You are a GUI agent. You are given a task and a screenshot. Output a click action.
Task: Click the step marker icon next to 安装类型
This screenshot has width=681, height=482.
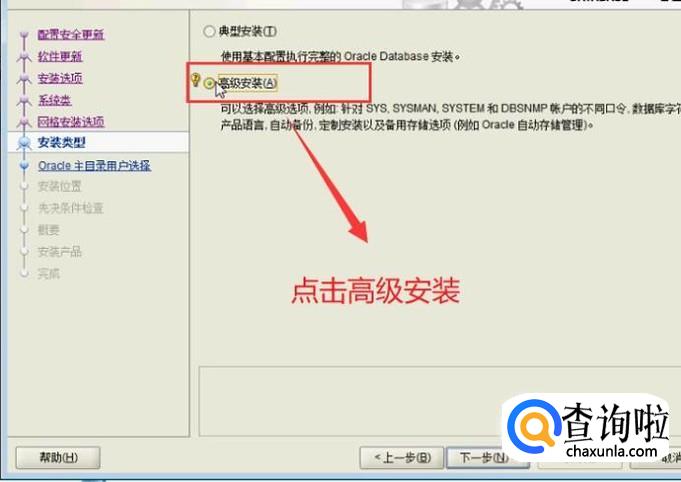click(24, 142)
